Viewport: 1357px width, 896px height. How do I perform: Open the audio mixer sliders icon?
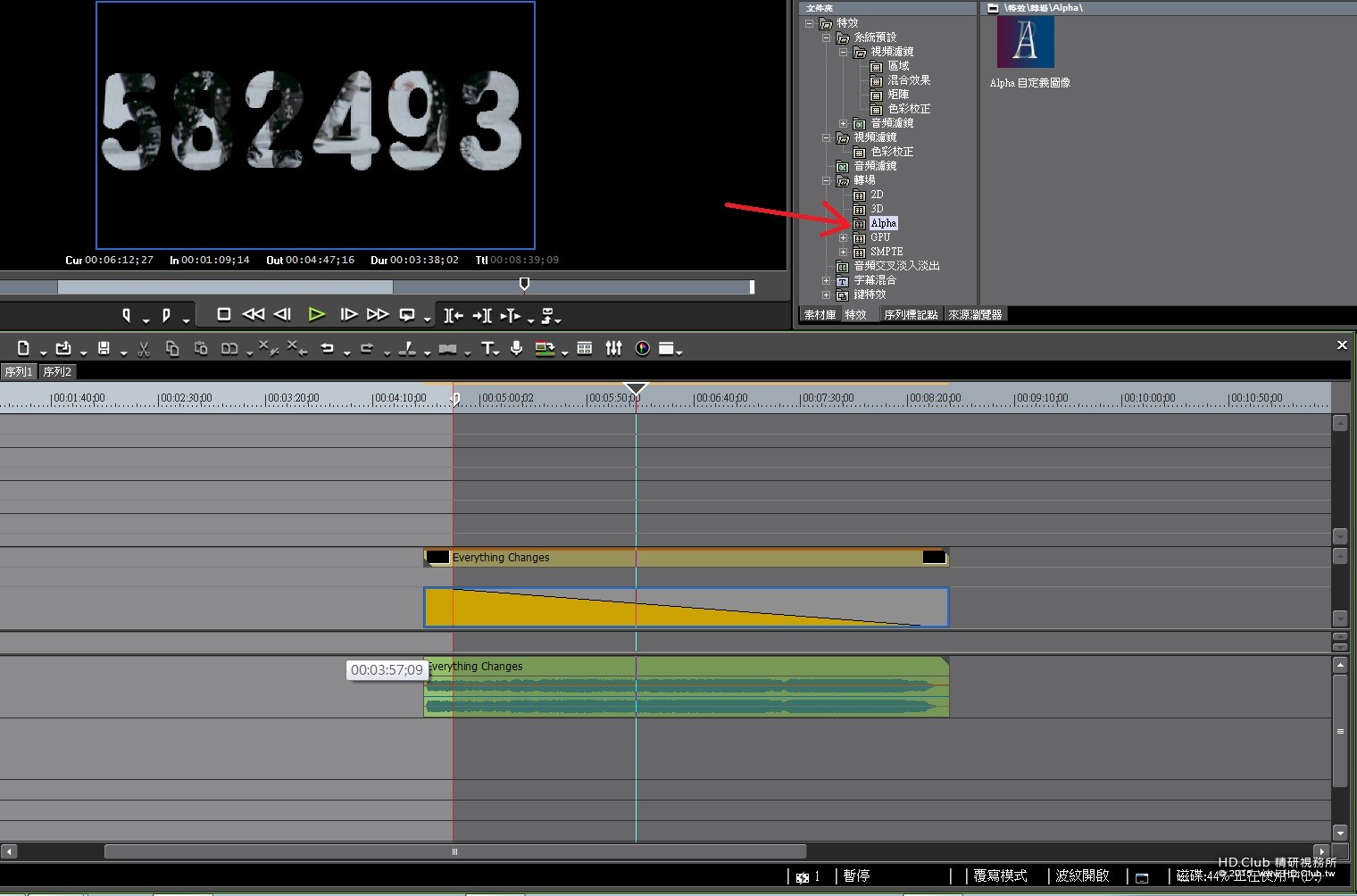tap(613, 349)
